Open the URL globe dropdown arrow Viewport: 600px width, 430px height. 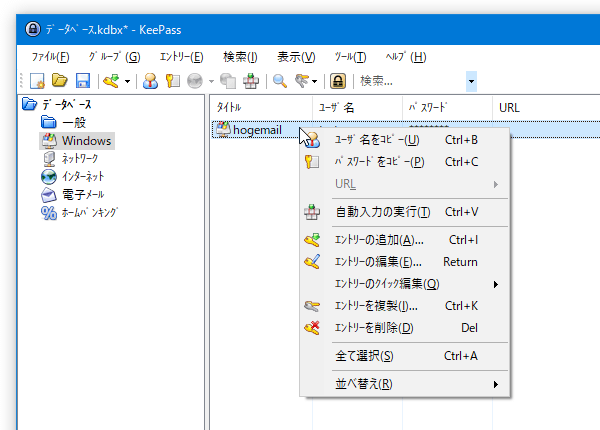tap(211, 81)
